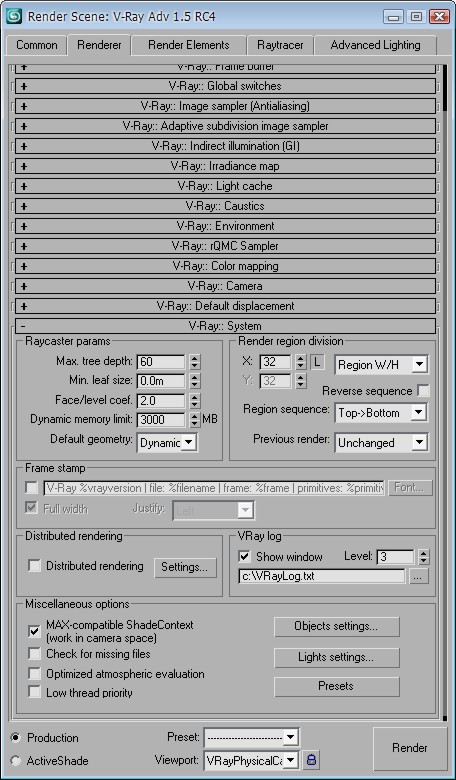Image resolution: width=456 pixels, height=780 pixels.
Task: Open the Advanced Lighting tab
Action: click(x=375, y=45)
